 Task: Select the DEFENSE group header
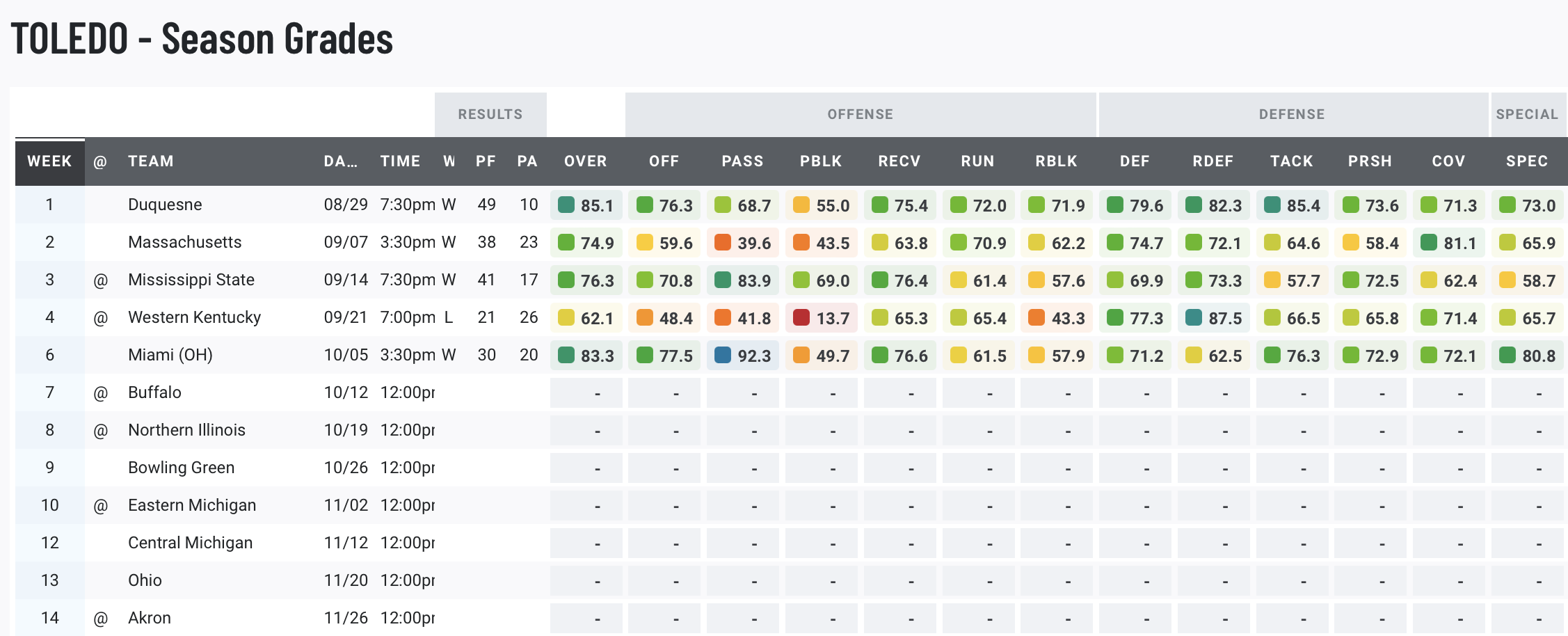click(1292, 115)
